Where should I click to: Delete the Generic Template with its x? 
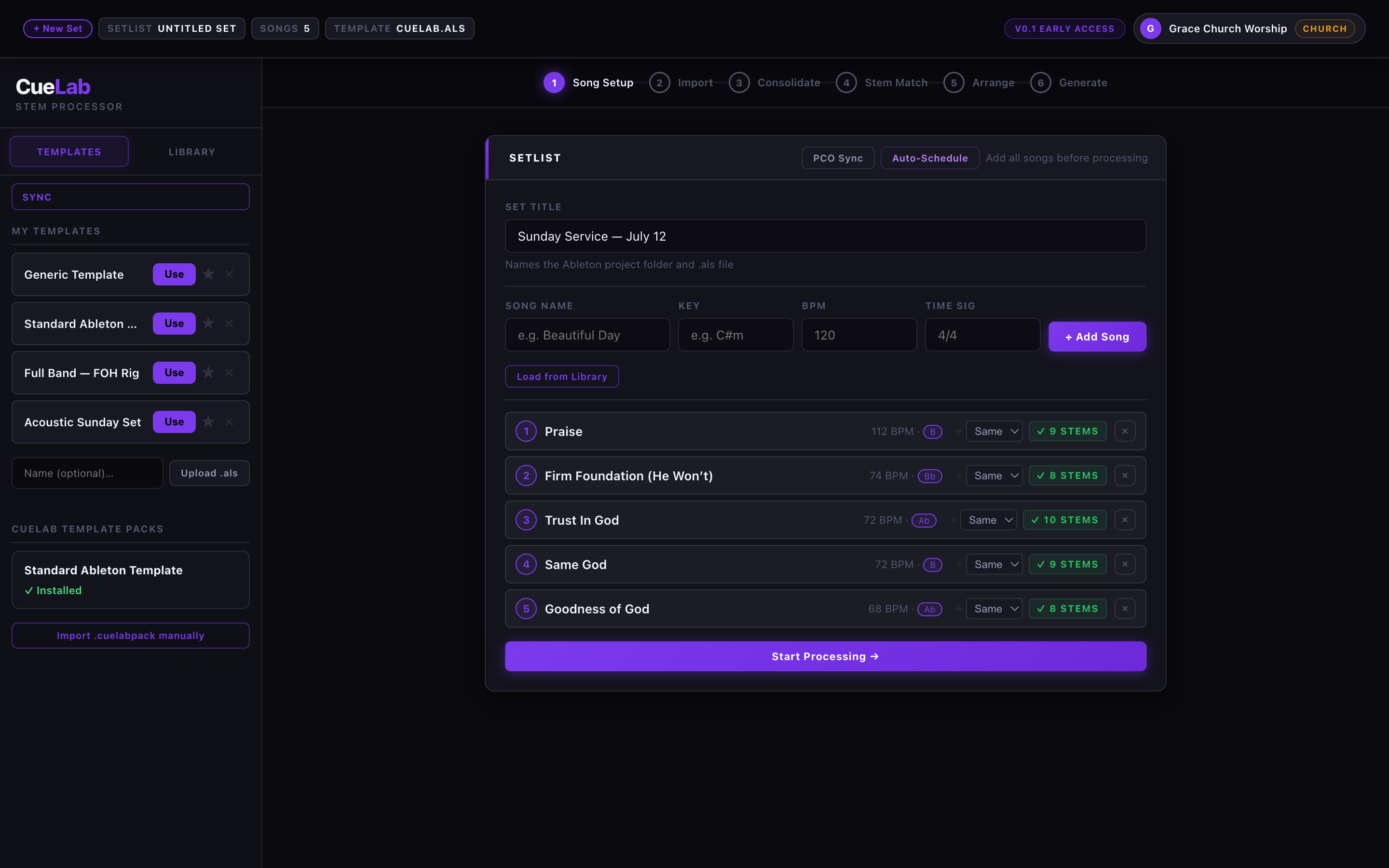pos(229,274)
